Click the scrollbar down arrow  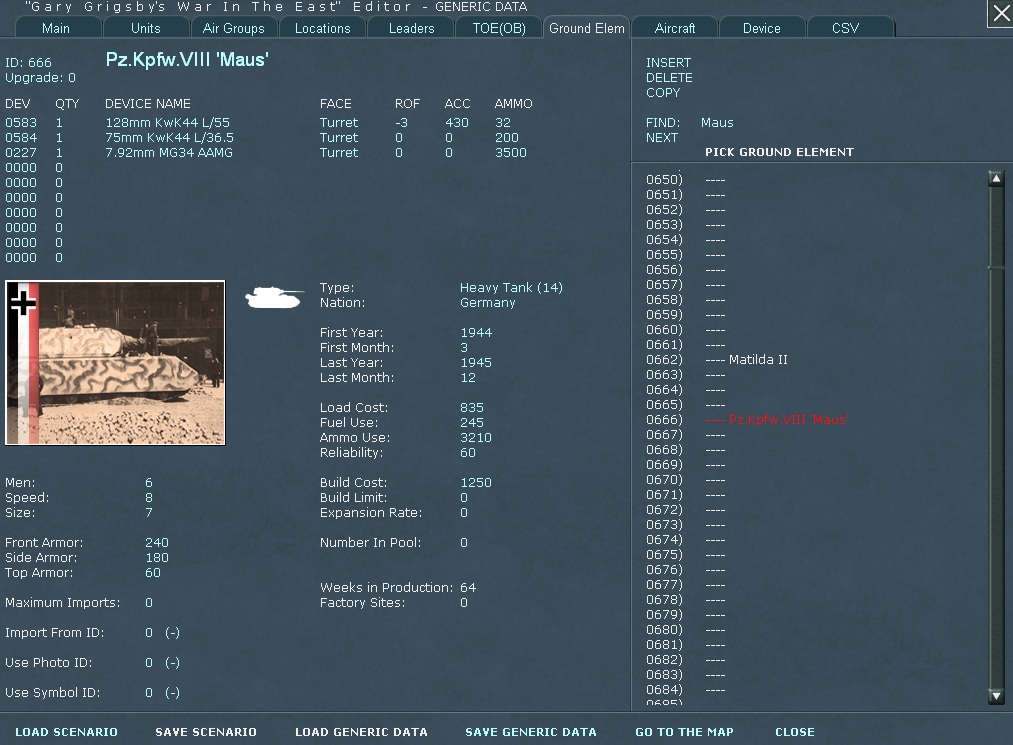(x=996, y=696)
